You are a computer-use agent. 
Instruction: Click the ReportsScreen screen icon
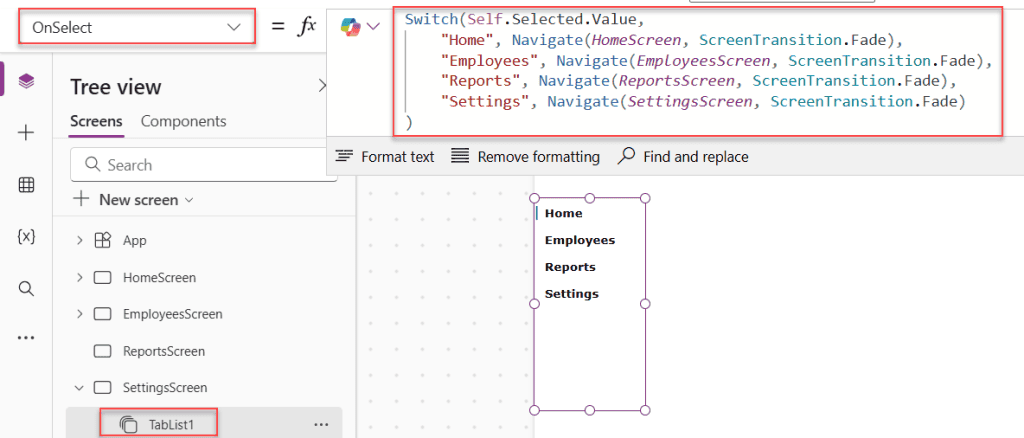(x=103, y=352)
